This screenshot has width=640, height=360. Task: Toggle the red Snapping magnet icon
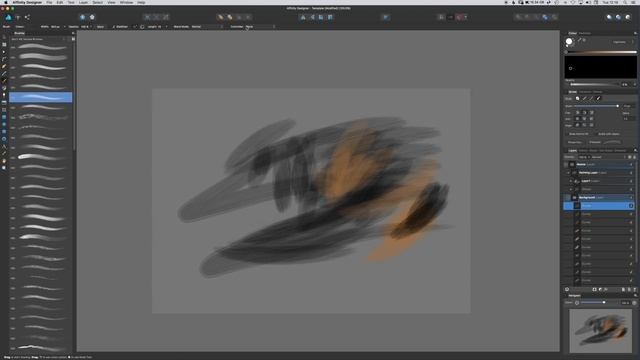[460, 17]
